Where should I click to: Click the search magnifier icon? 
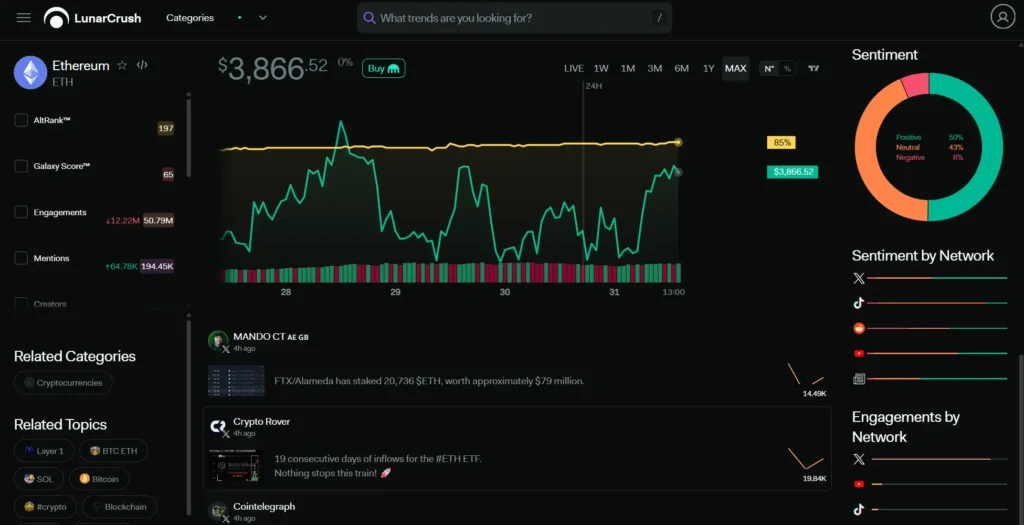pos(369,18)
